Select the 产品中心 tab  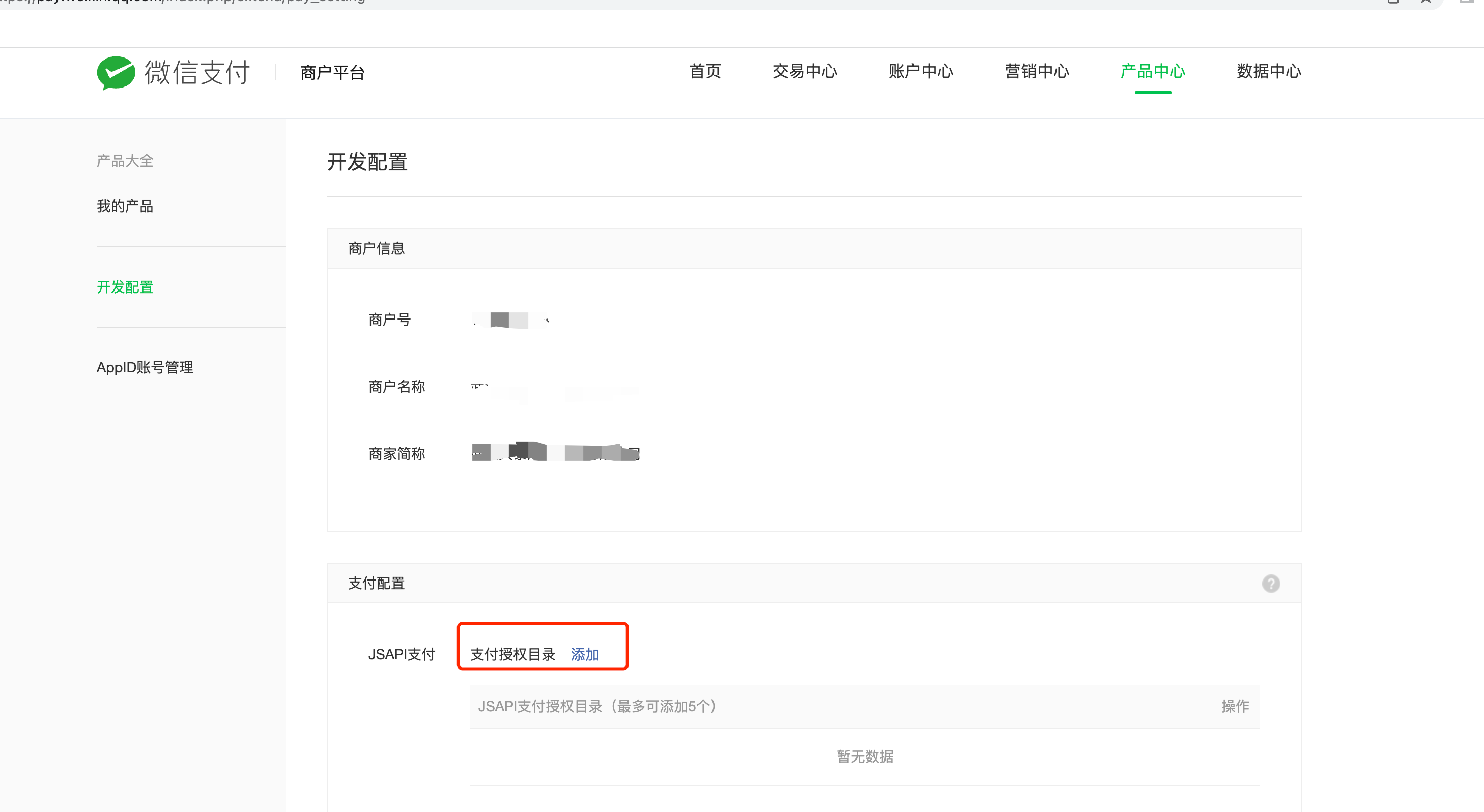(1152, 71)
